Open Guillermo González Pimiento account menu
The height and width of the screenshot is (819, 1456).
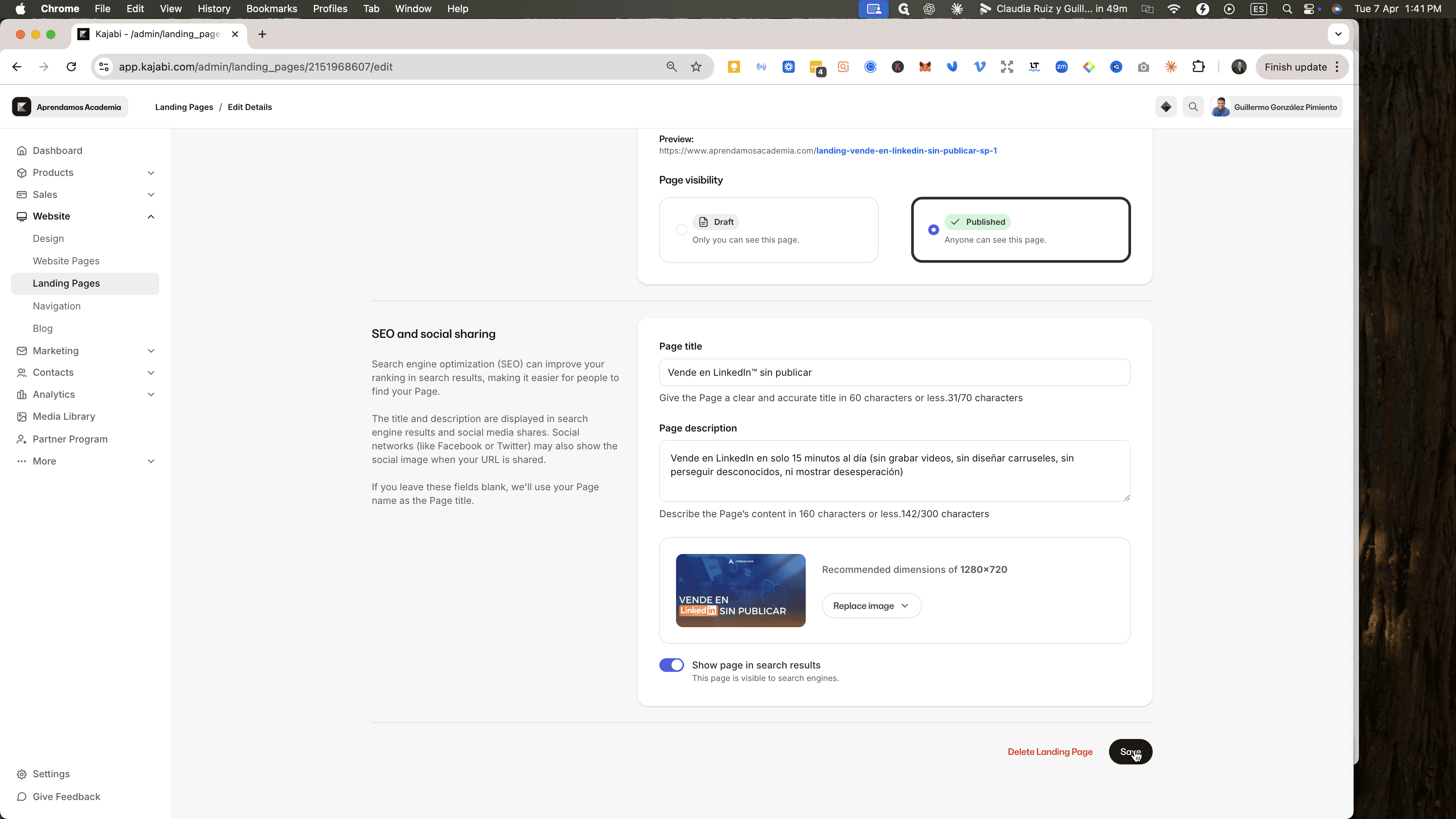1276,107
